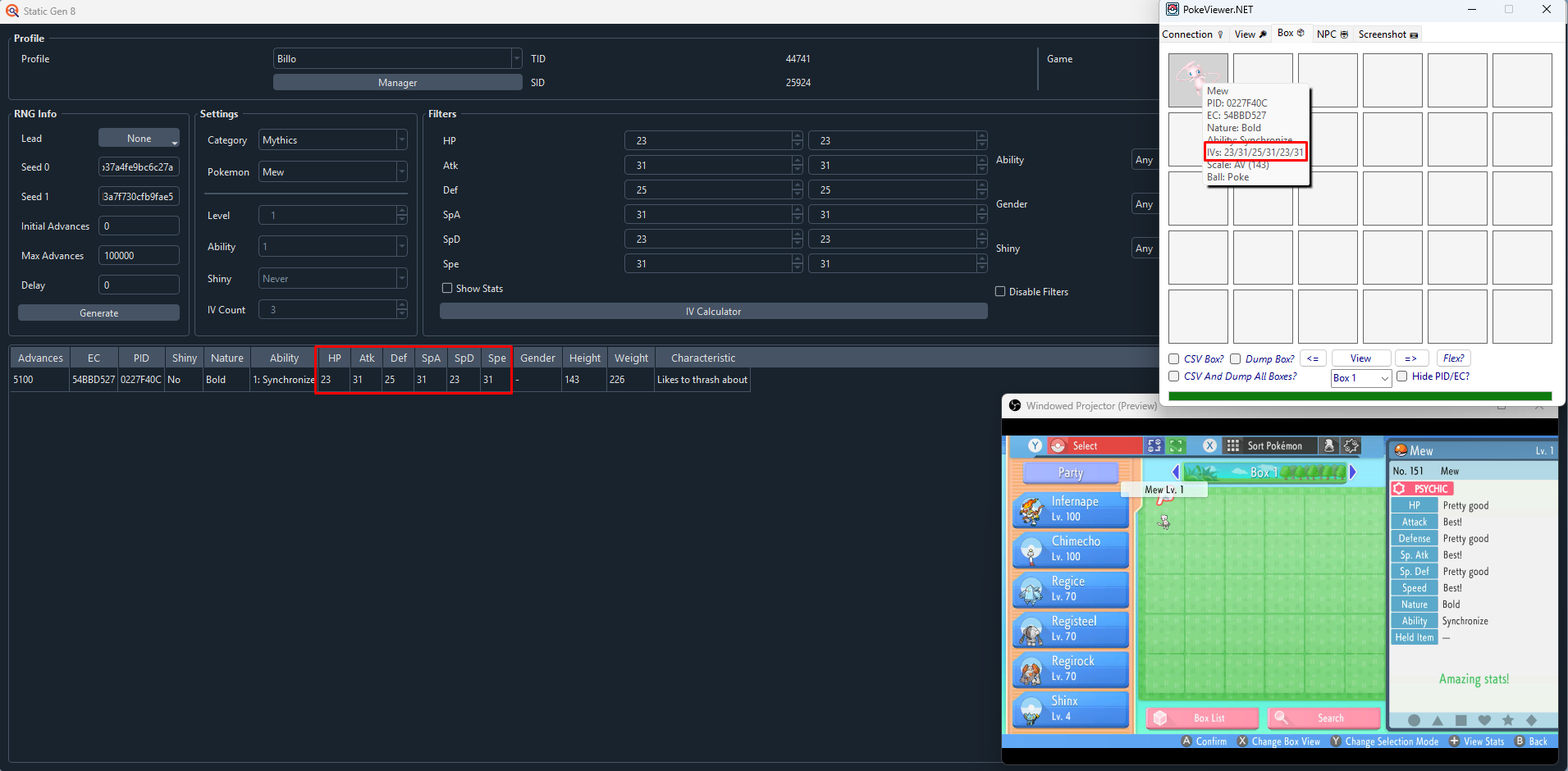The width and height of the screenshot is (1568, 771).
Task: Open the Ability filter dropdown set to Any
Action: click(1145, 160)
